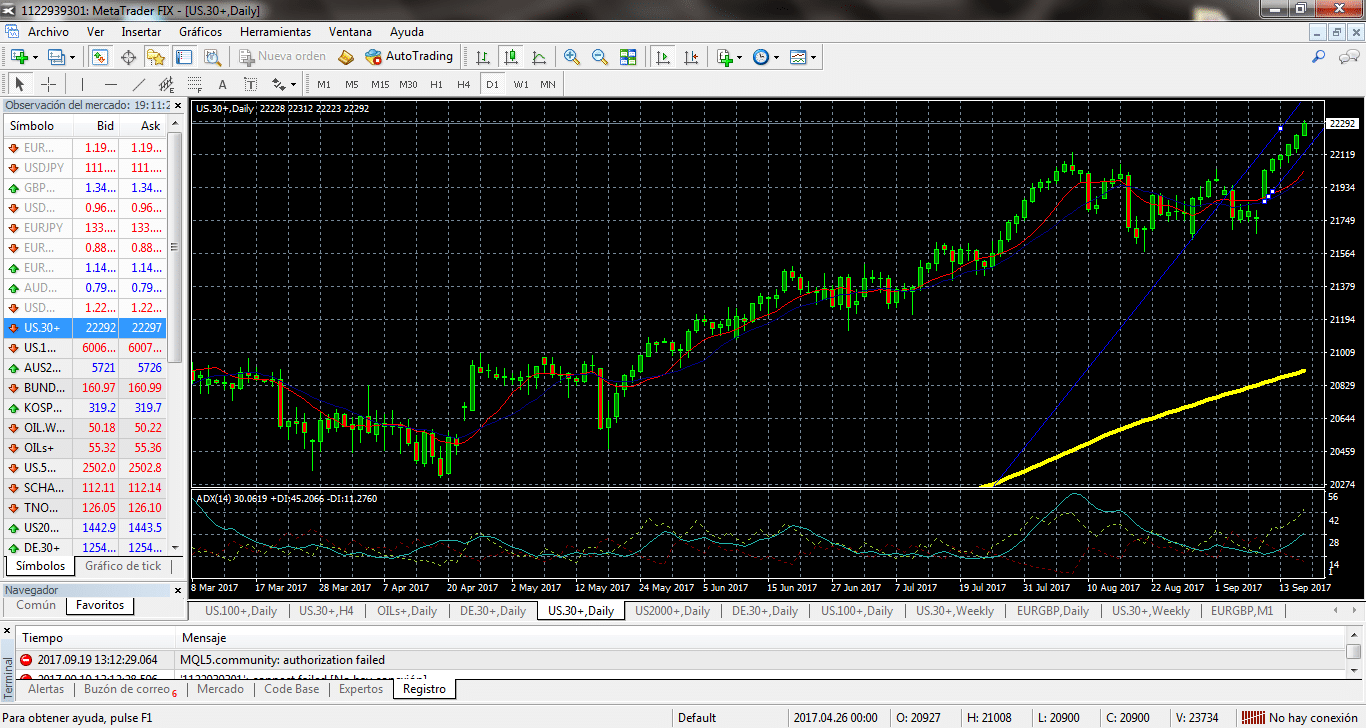Click the zoom in magnifier icon
The width and height of the screenshot is (1366, 728).
point(571,57)
